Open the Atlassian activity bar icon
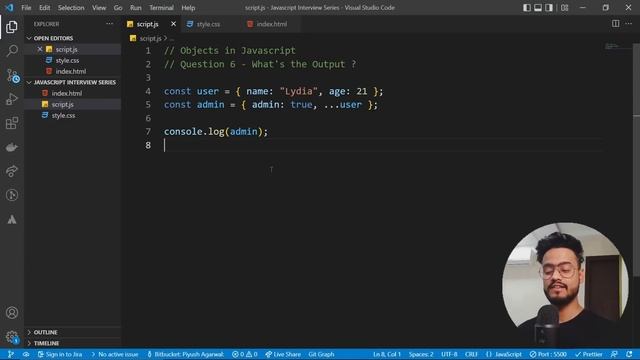 pyautogui.click(x=12, y=220)
